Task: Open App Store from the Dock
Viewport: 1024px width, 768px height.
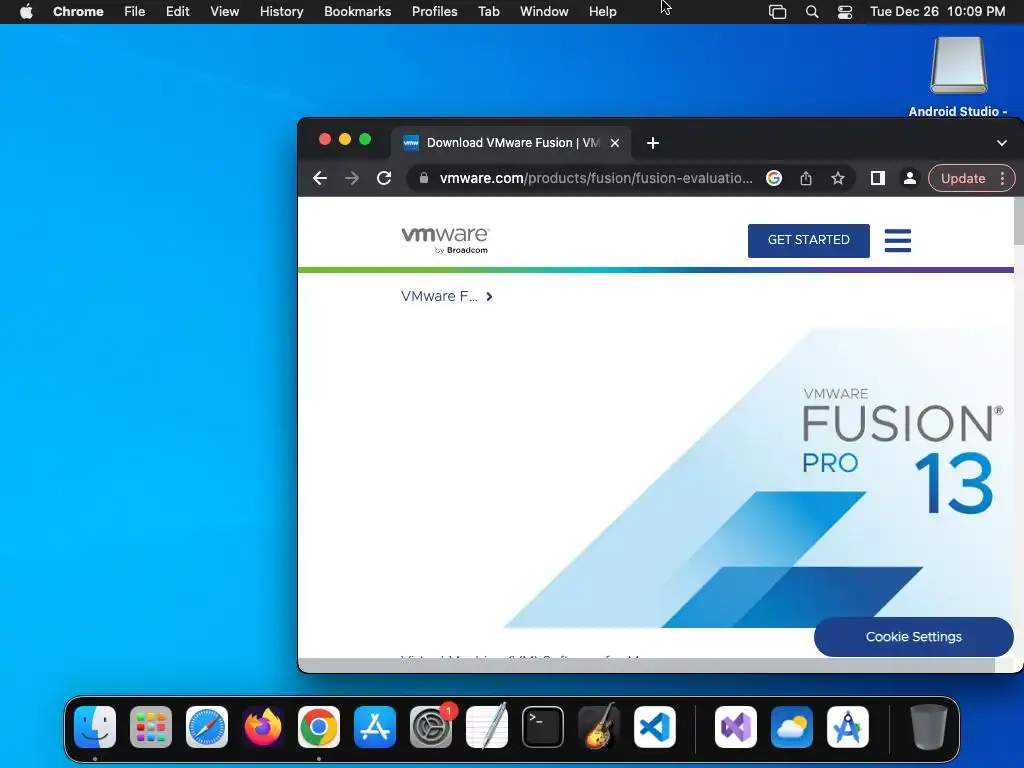Action: [x=375, y=727]
